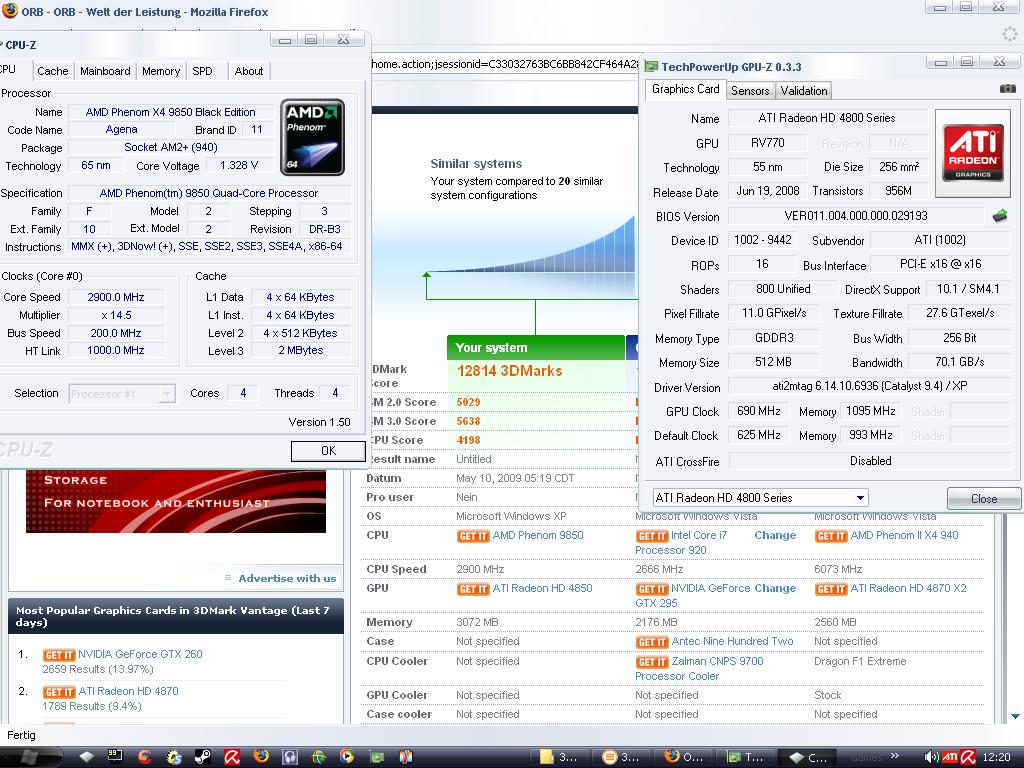Click Change link next to NVIDIA GeForce GTX 295
The height and width of the screenshot is (768, 1024).
[x=775, y=588]
